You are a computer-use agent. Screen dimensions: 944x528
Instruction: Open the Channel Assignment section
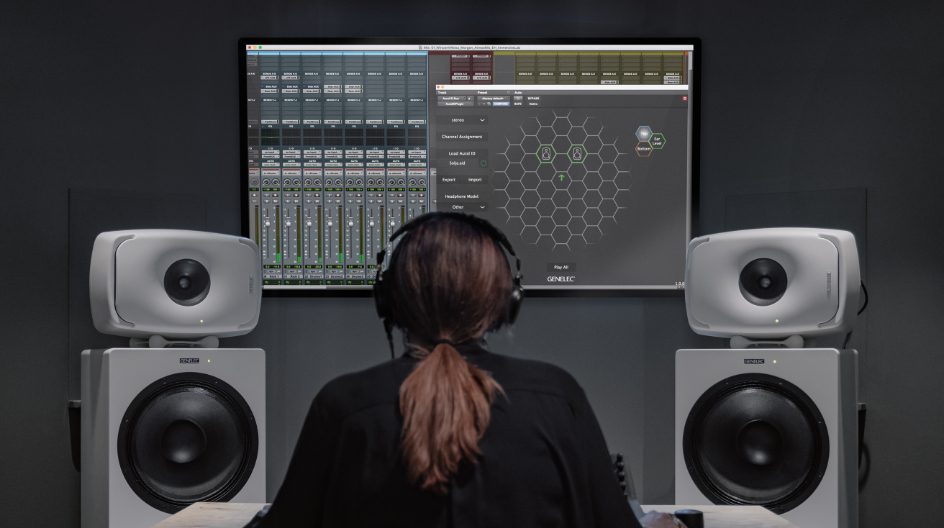pyautogui.click(x=462, y=136)
